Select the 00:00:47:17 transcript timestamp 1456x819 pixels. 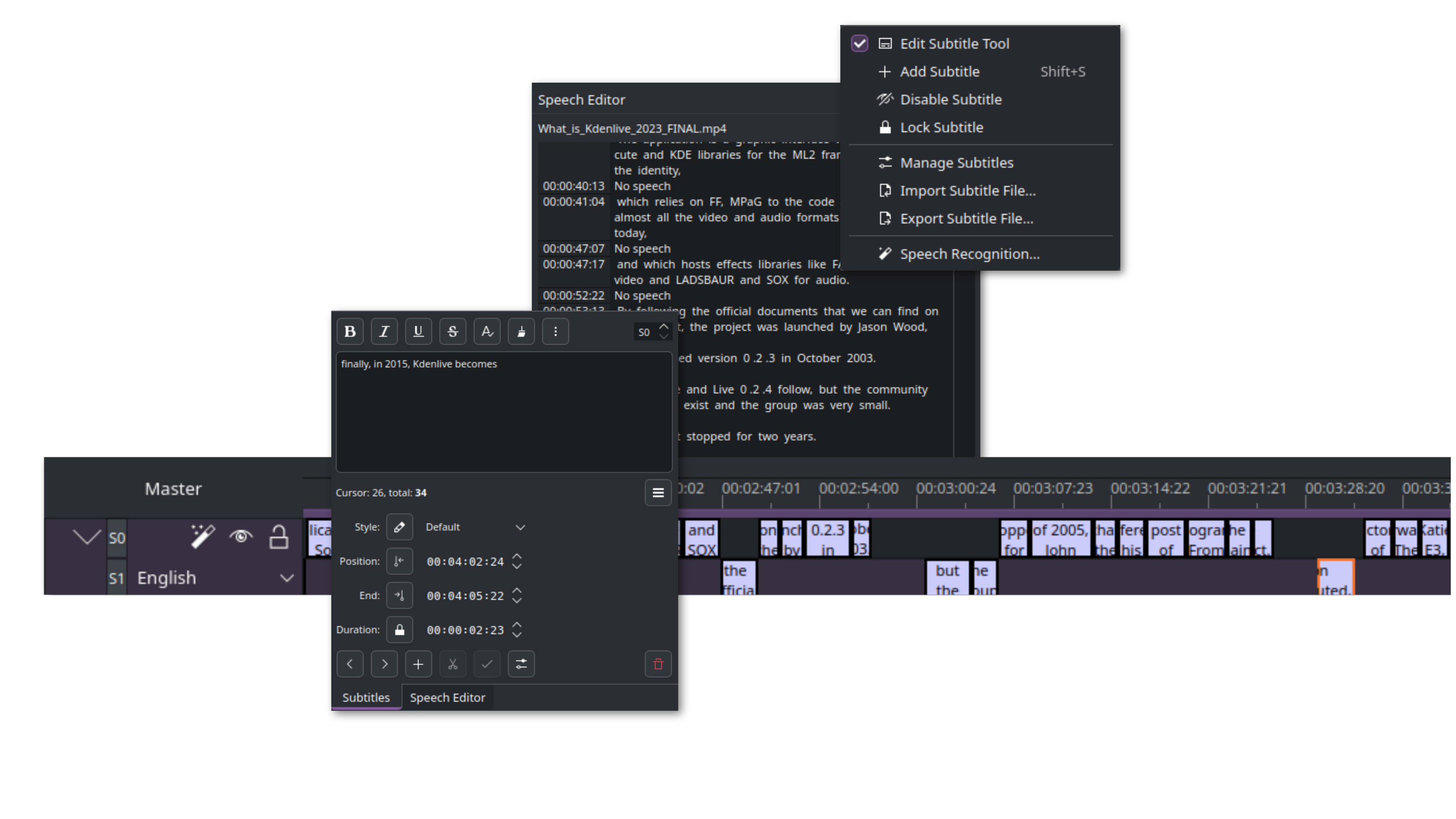574,265
